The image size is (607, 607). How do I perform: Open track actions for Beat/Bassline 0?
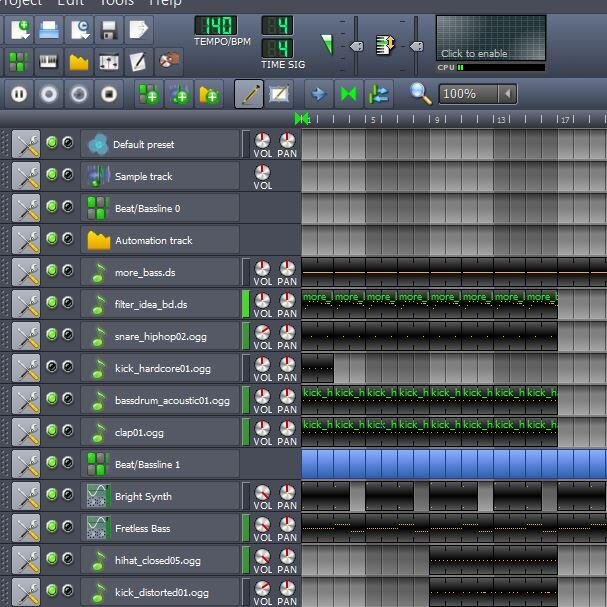click(x=26, y=208)
